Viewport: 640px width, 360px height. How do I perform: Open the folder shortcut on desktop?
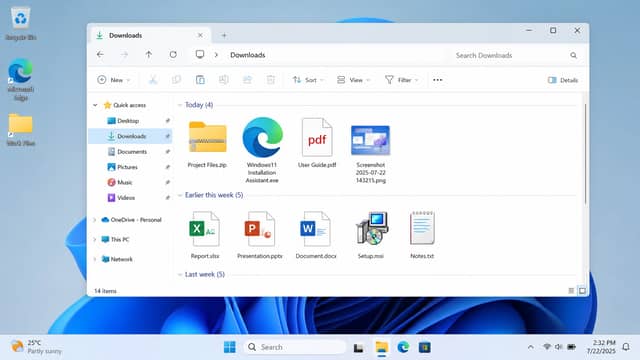click(x=20, y=130)
